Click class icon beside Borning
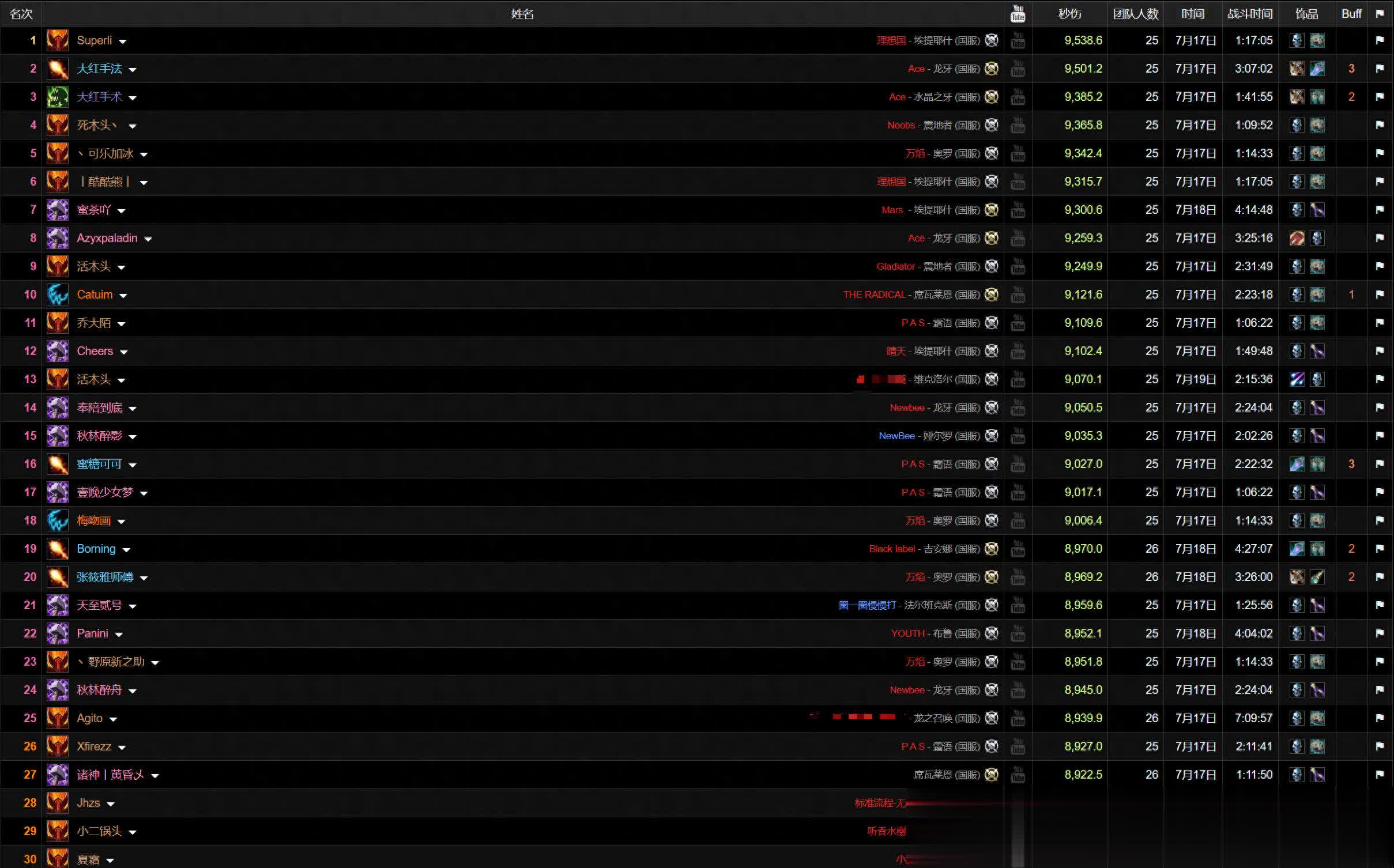The width and height of the screenshot is (1394, 868). (x=58, y=549)
